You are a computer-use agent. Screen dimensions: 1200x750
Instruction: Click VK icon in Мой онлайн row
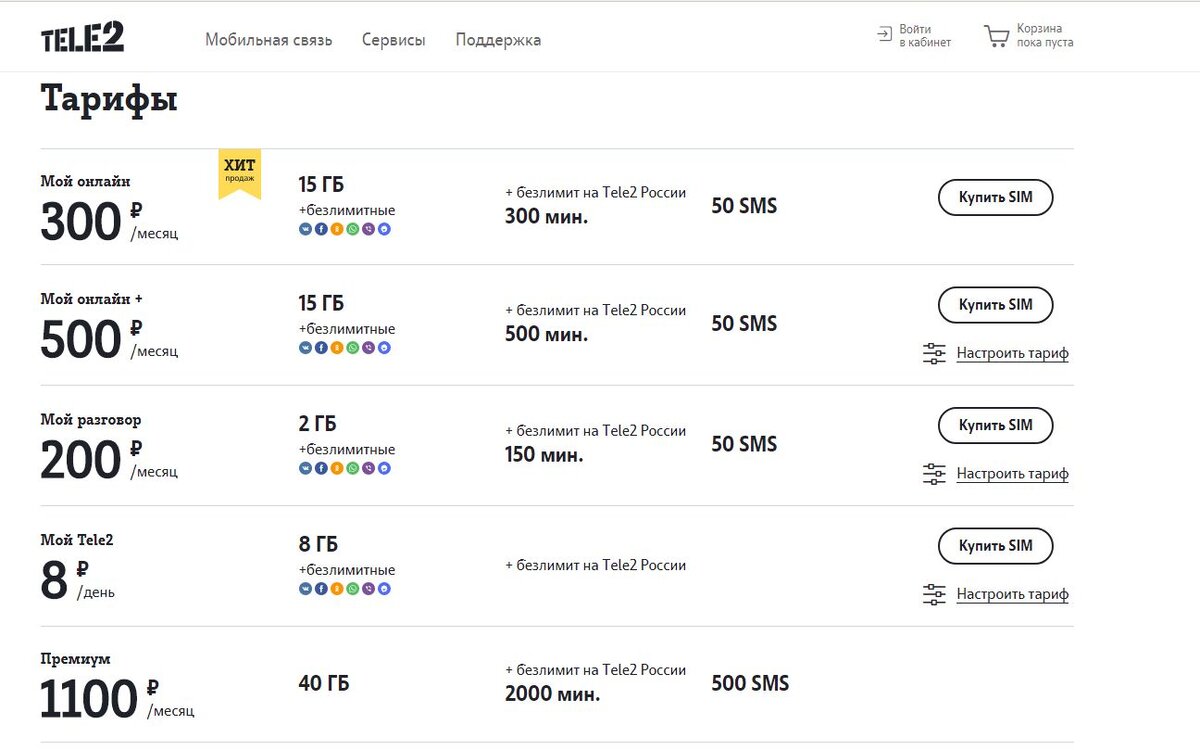(305, 229)
